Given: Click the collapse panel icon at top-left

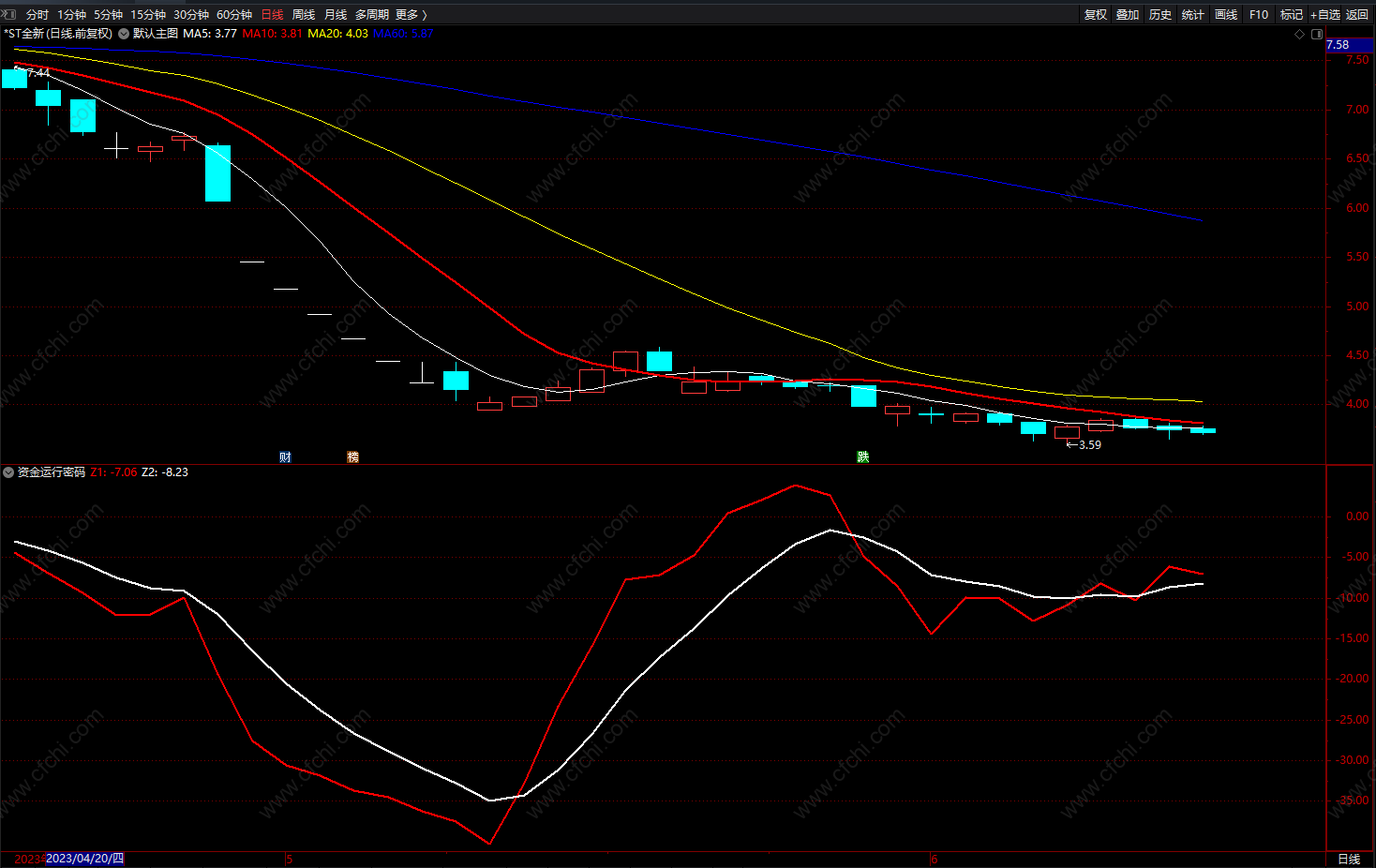Looking at the screenshot, I should click(x=9, y=14).
